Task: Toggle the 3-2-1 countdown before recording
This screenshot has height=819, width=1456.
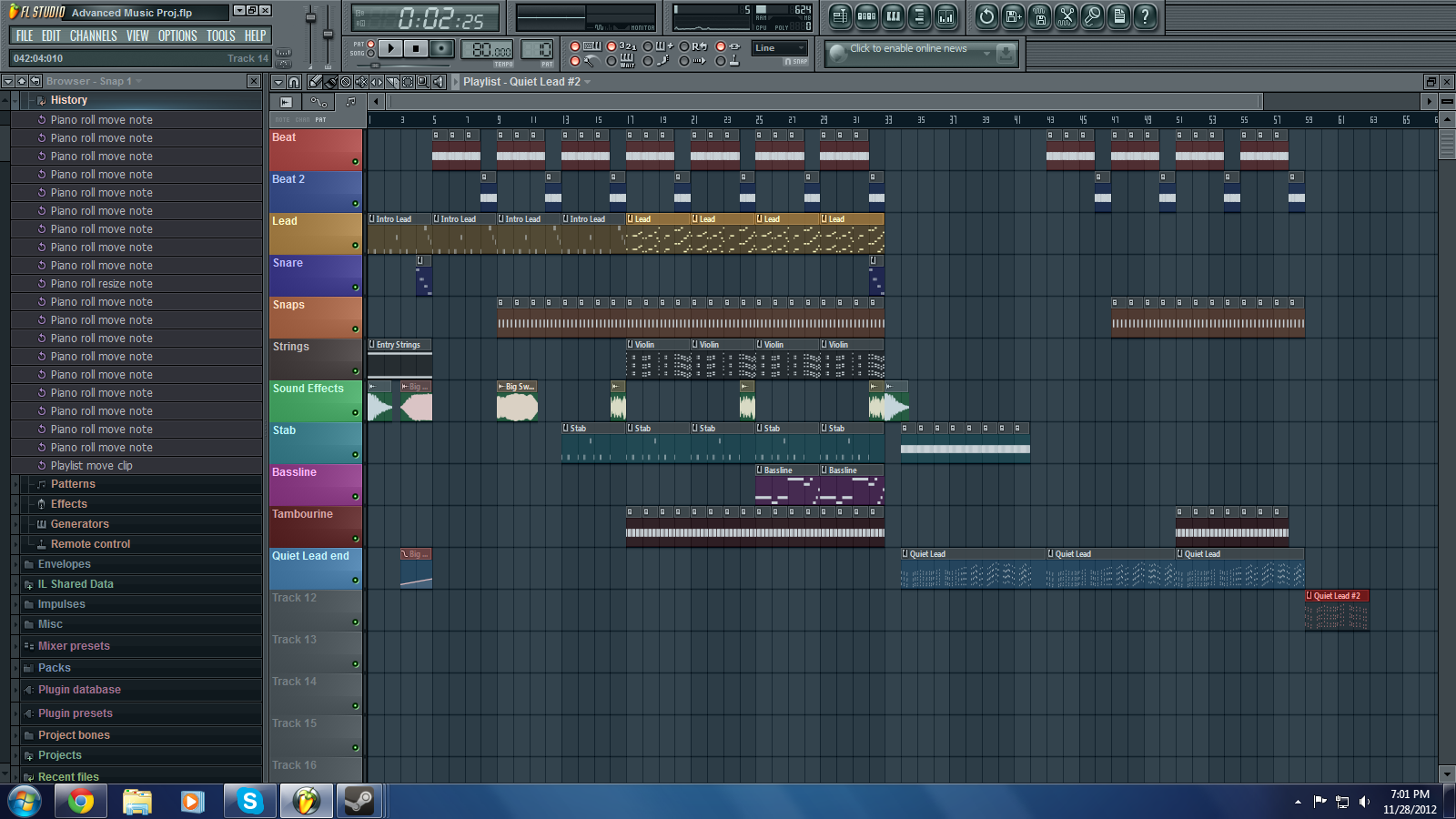Action: point(612,46)
